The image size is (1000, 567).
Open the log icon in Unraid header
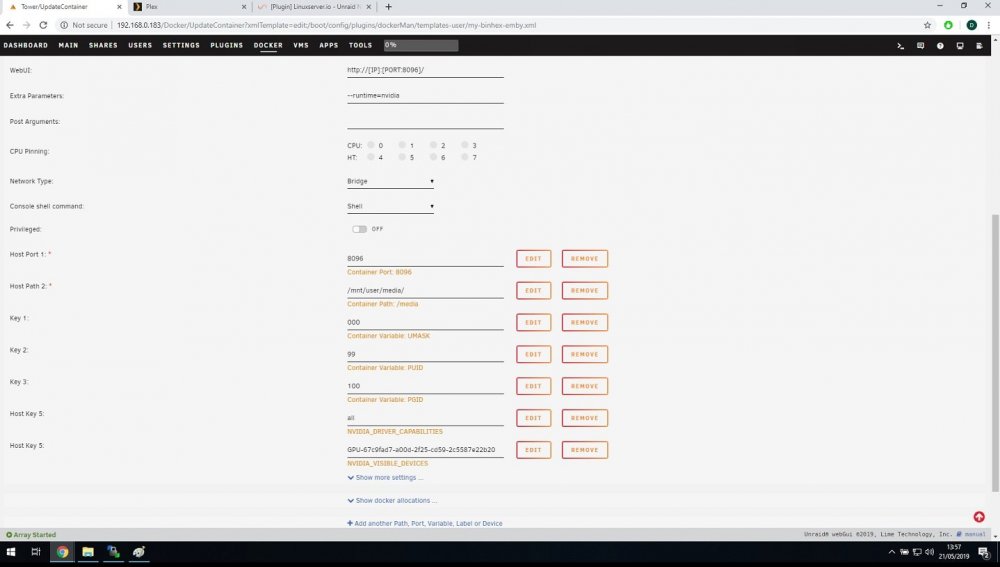pos(979,46)
